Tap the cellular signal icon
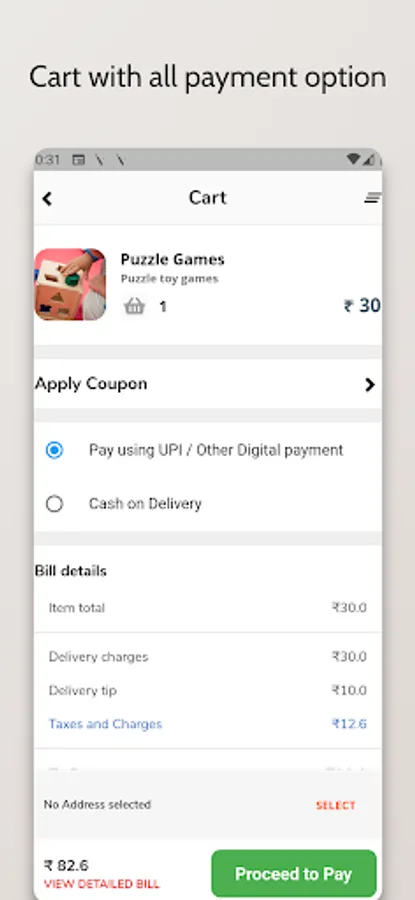This screenshot has width=415, height=900. (x=369, y=159)
